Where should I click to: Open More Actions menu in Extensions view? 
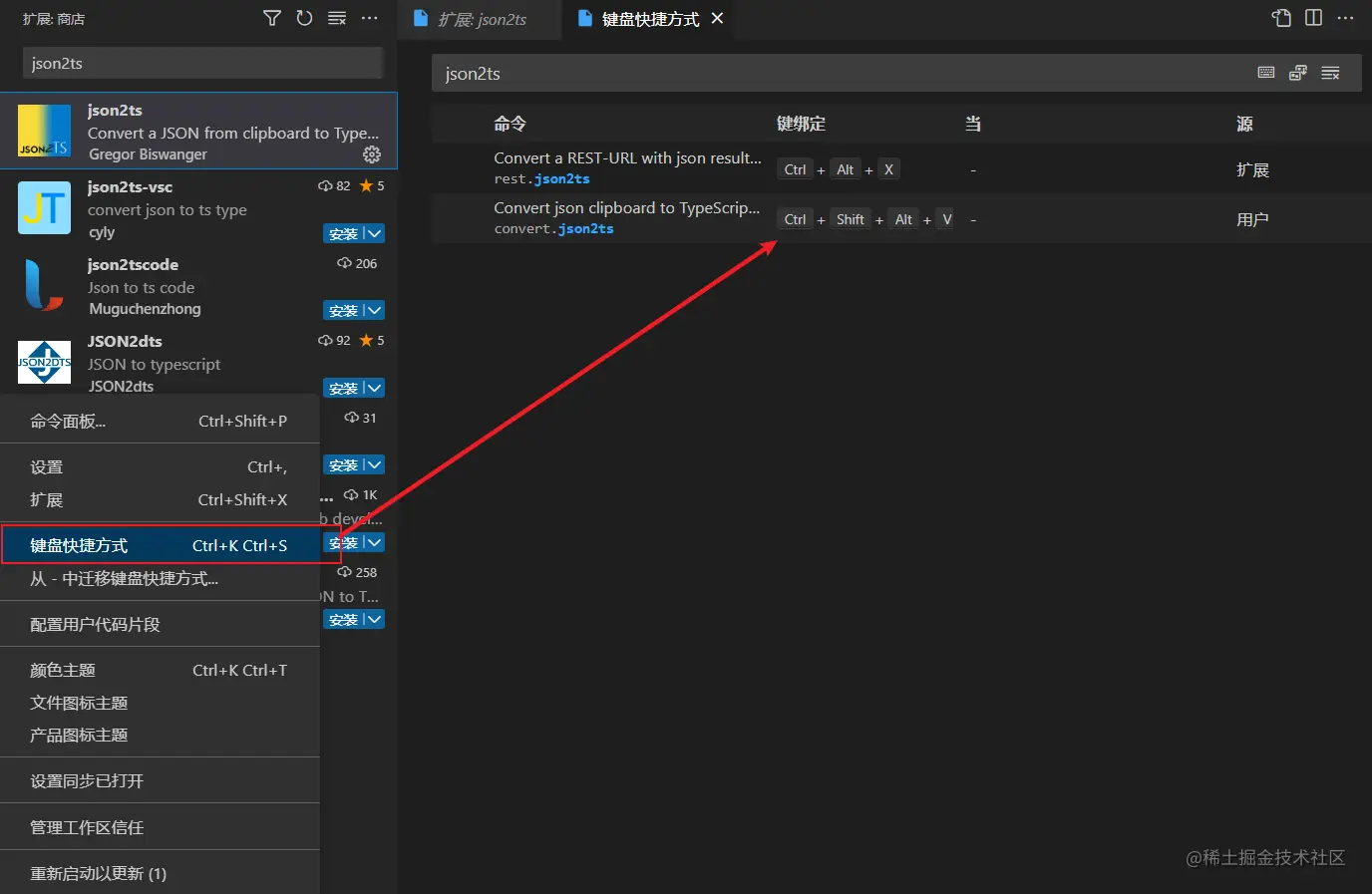click(x=370, y=18)
